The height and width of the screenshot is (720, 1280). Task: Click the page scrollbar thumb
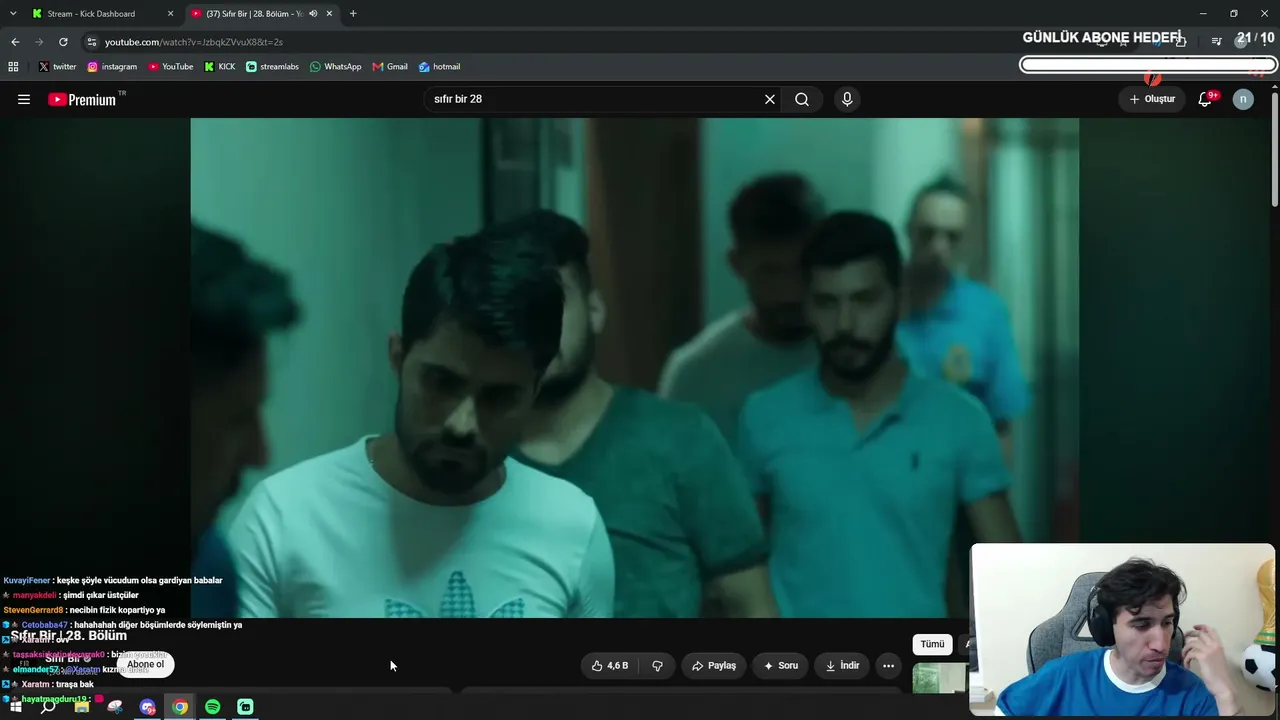coord(1274,150)
